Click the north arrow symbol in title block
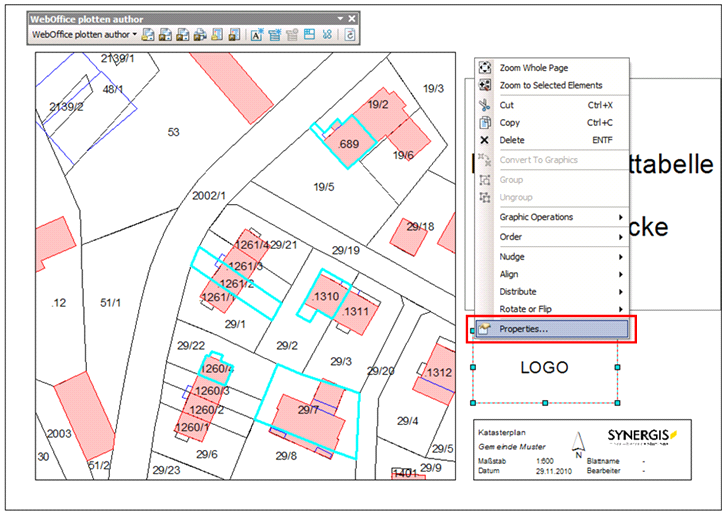This screenshot has height=513, width=727. coord(579,447)
